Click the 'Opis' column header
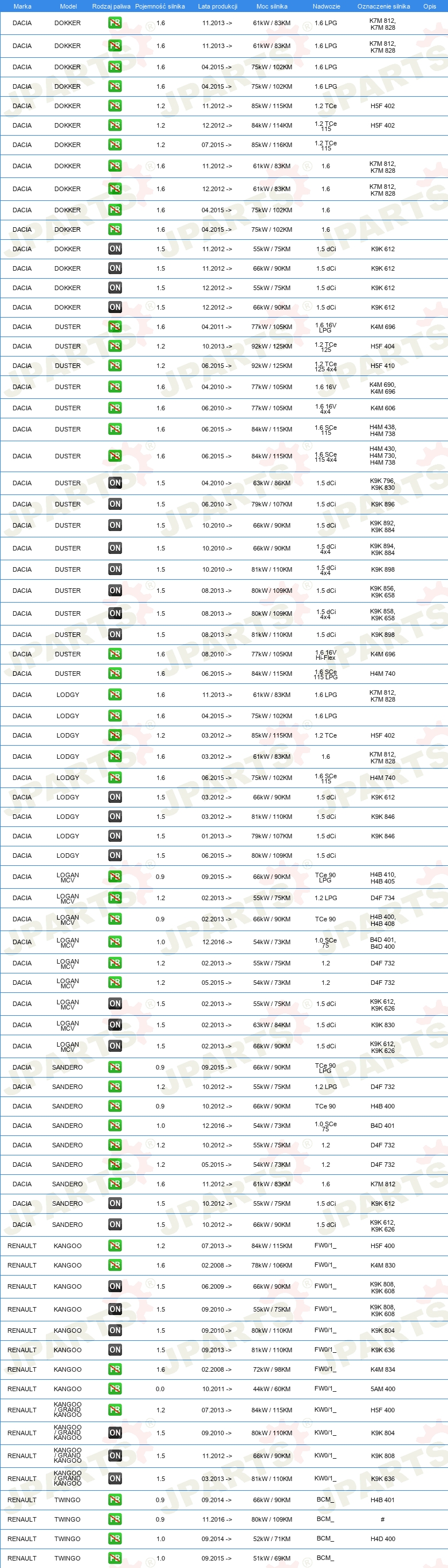Screen dimensions: 448x1568 [x=430, y=6]
